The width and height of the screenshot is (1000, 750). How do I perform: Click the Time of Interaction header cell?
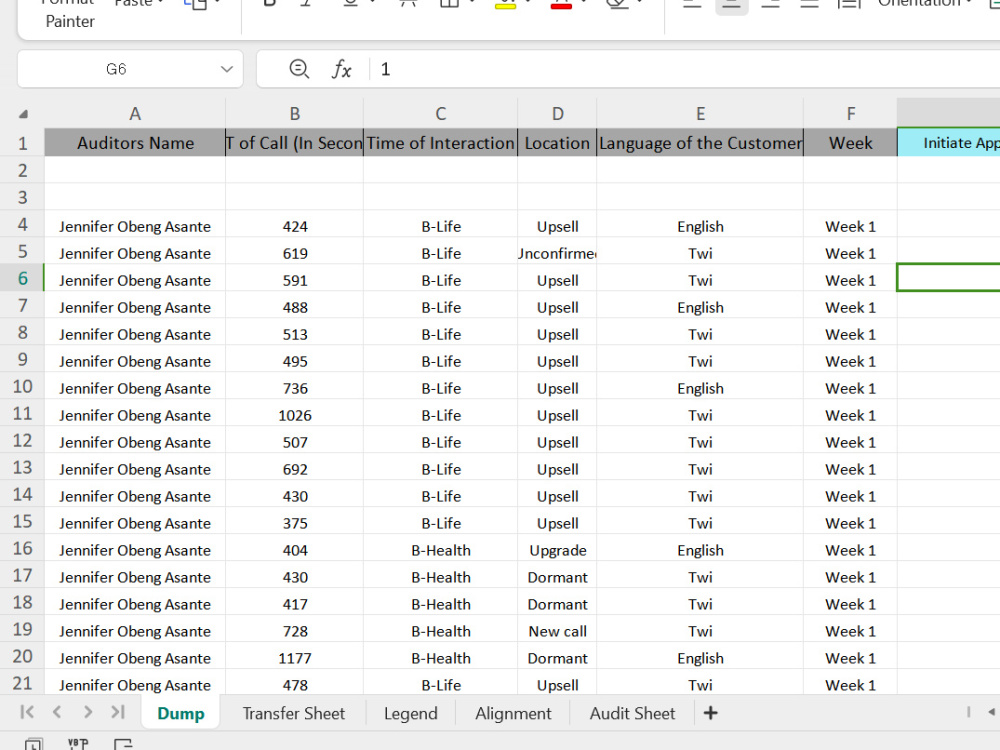coord(441,143)
